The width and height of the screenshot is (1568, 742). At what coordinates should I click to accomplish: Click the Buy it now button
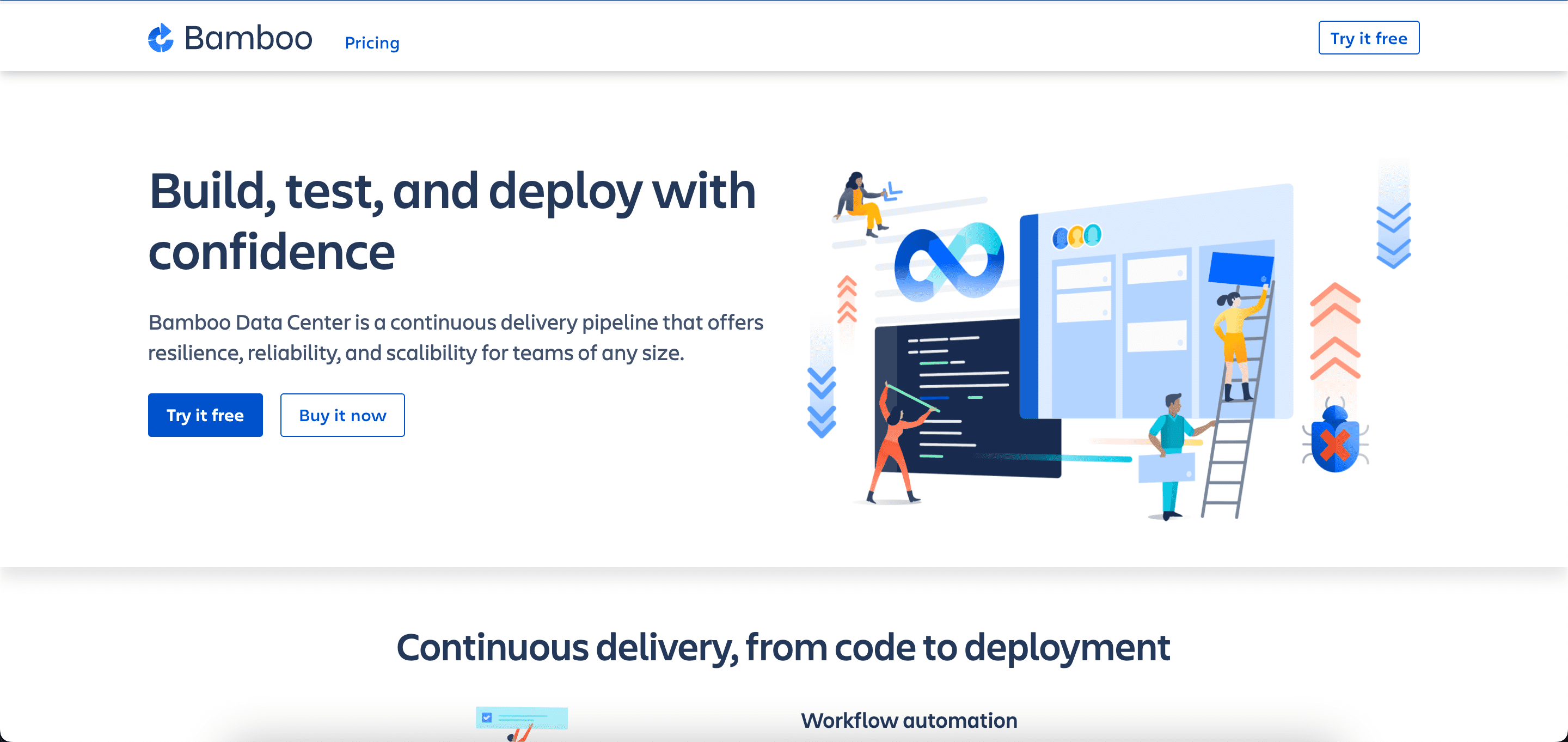coord(342,415)
